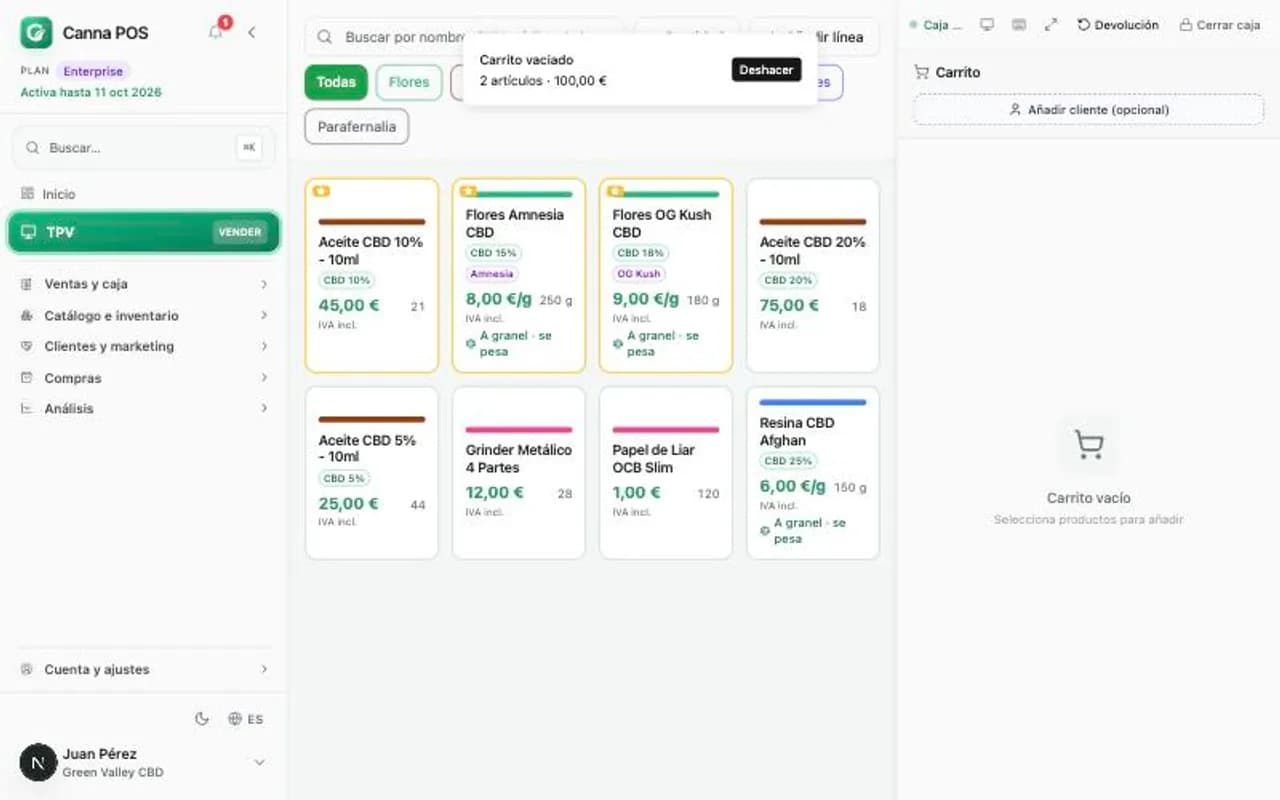Undo with the Deshacer button
The image size is (1280, 800).
point(766,70)
